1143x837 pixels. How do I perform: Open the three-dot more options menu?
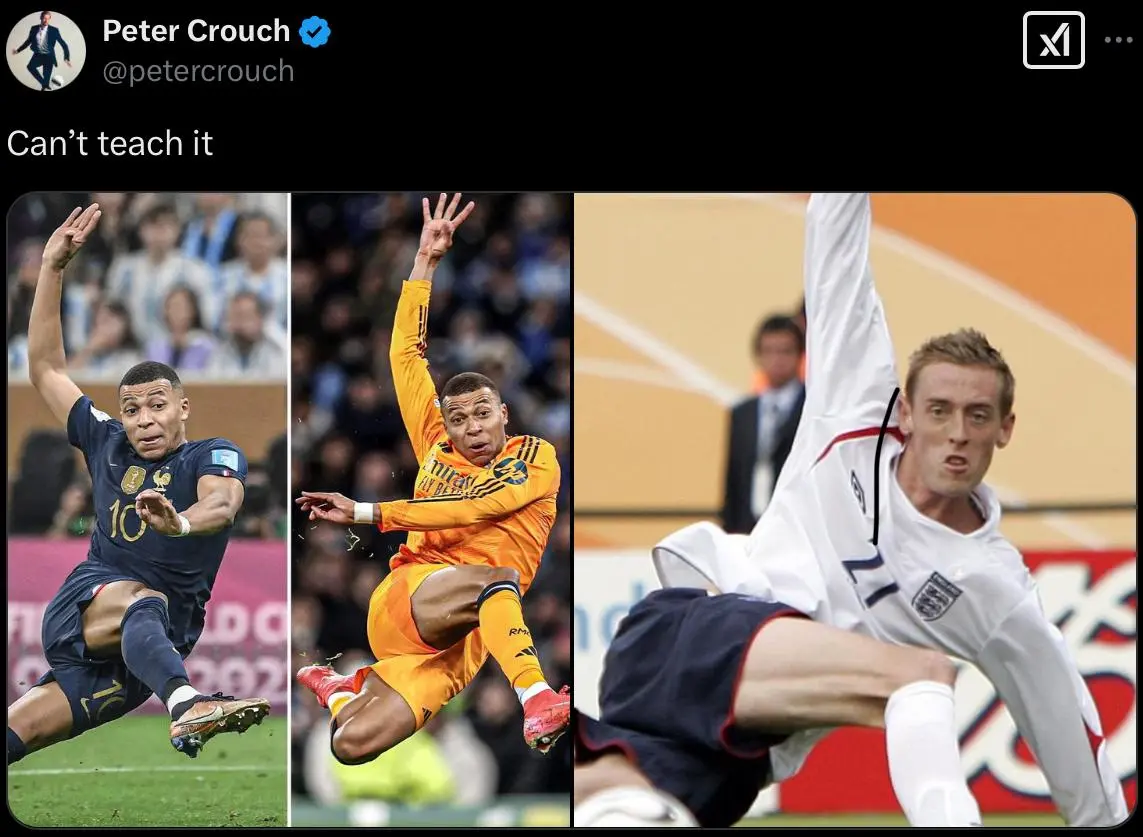pos(1118,40)
